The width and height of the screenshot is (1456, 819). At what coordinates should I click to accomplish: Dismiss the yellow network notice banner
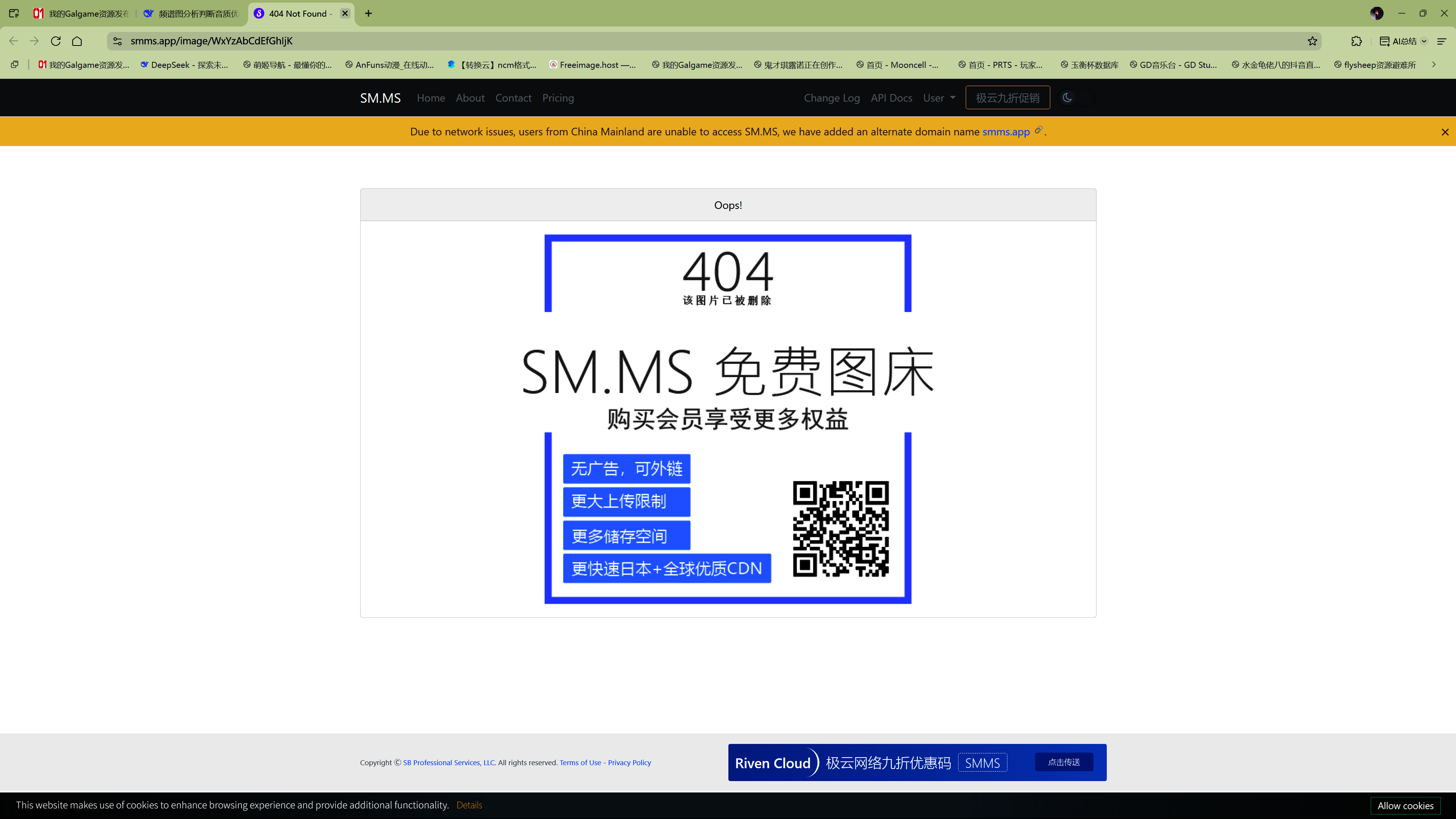click(x=1445, y=132)
